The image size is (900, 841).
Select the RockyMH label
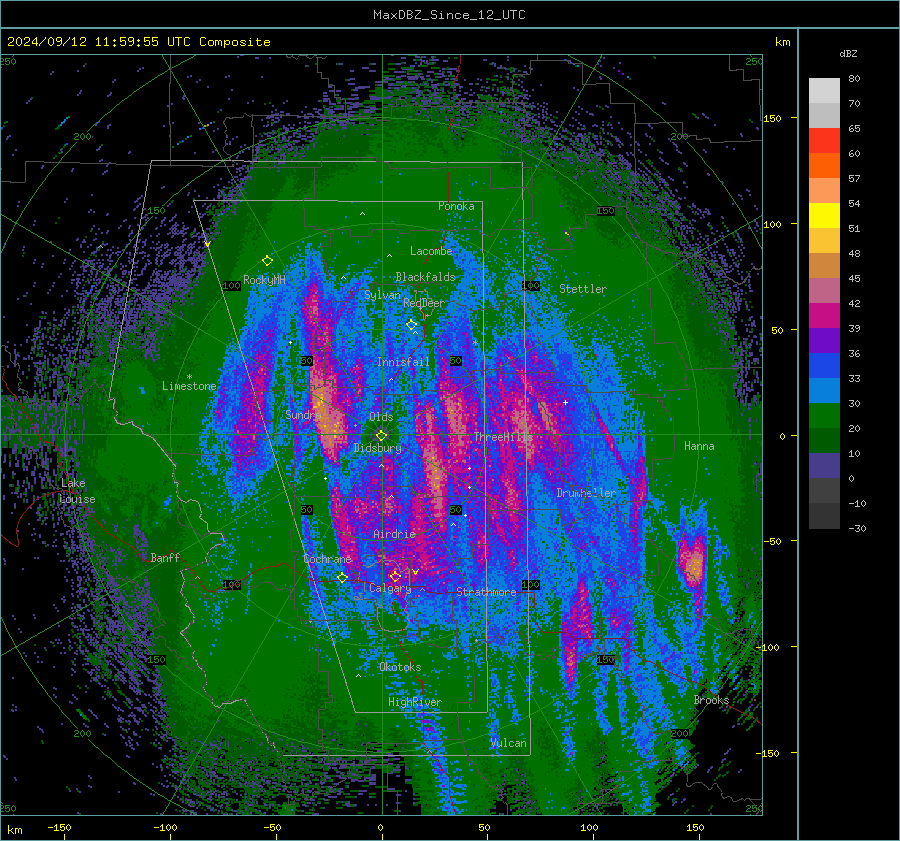[x=264, y=280]
